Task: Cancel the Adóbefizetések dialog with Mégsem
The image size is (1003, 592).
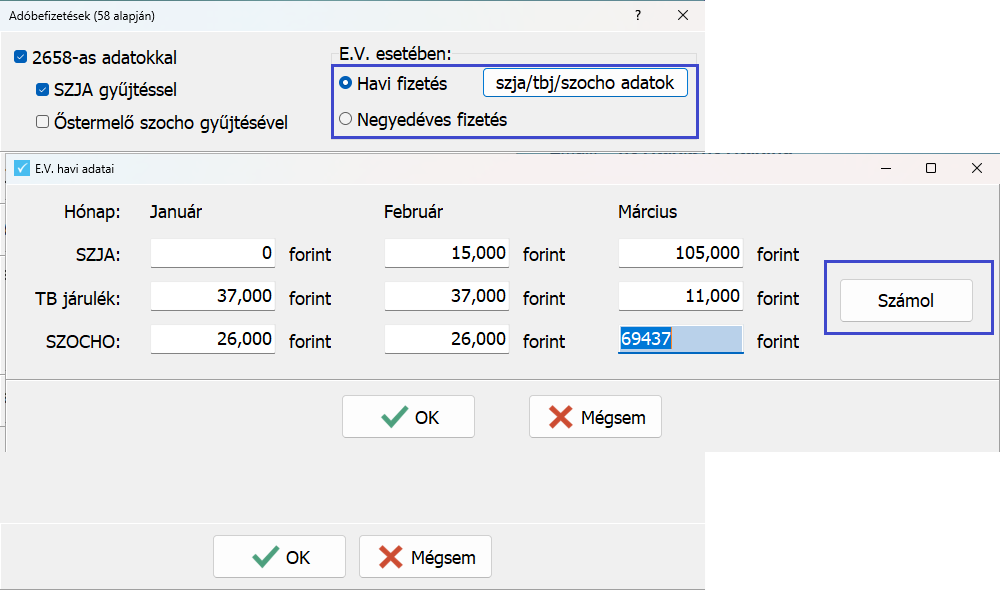Action: coord(425,557)
